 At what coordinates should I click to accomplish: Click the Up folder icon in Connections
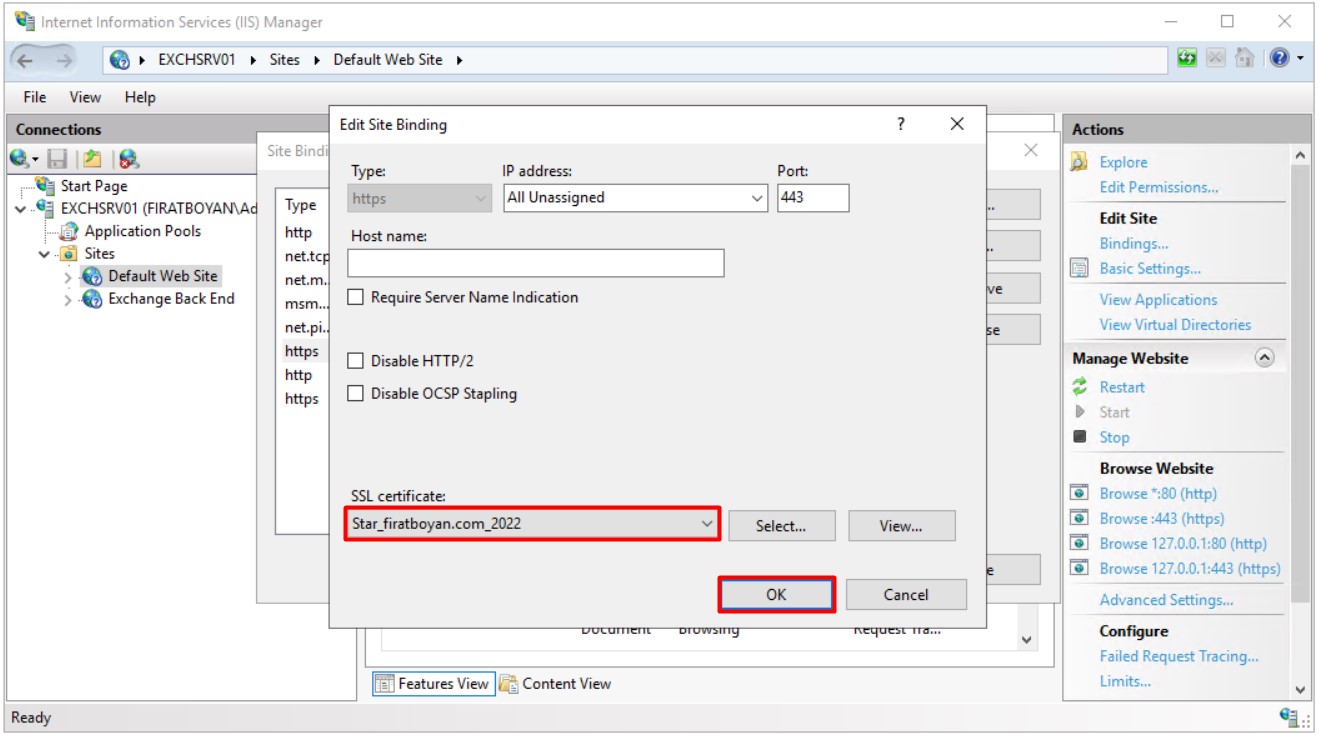(x=92, y=158)
